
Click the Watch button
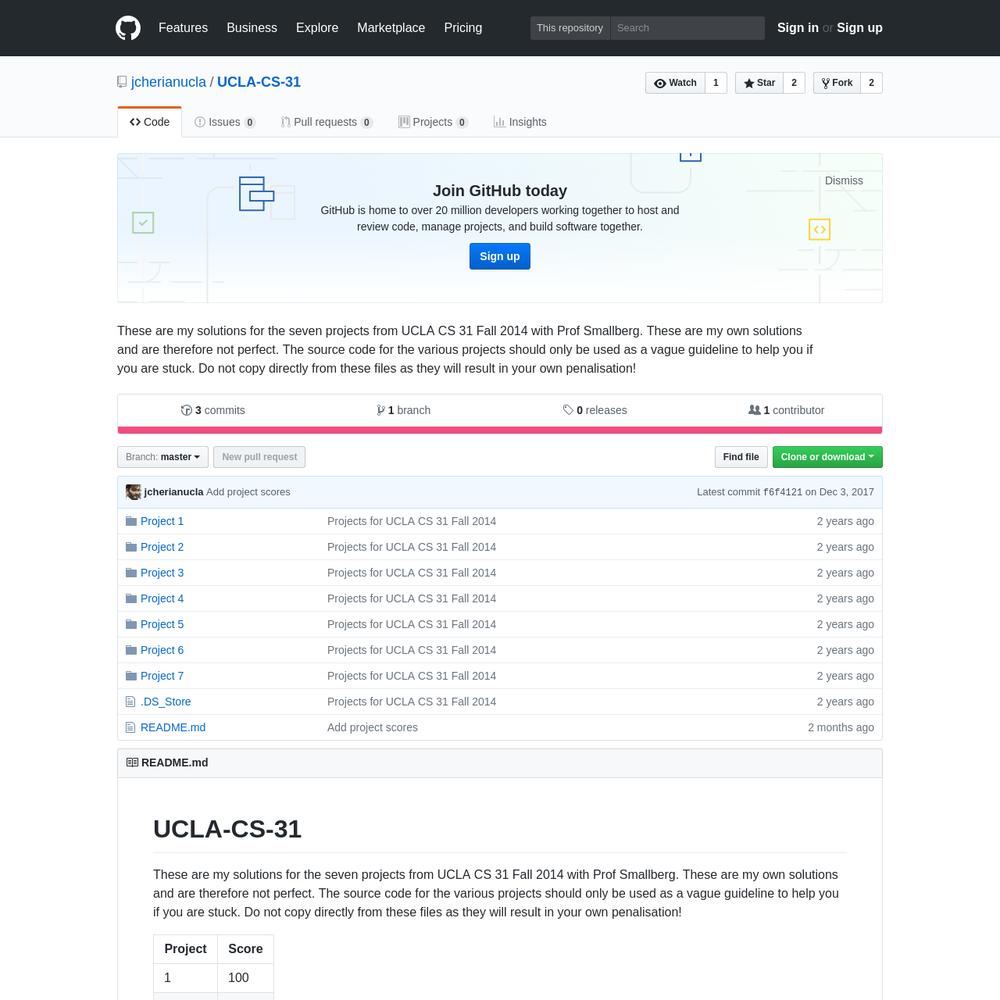pyautogui.click(x=675, y=83)
